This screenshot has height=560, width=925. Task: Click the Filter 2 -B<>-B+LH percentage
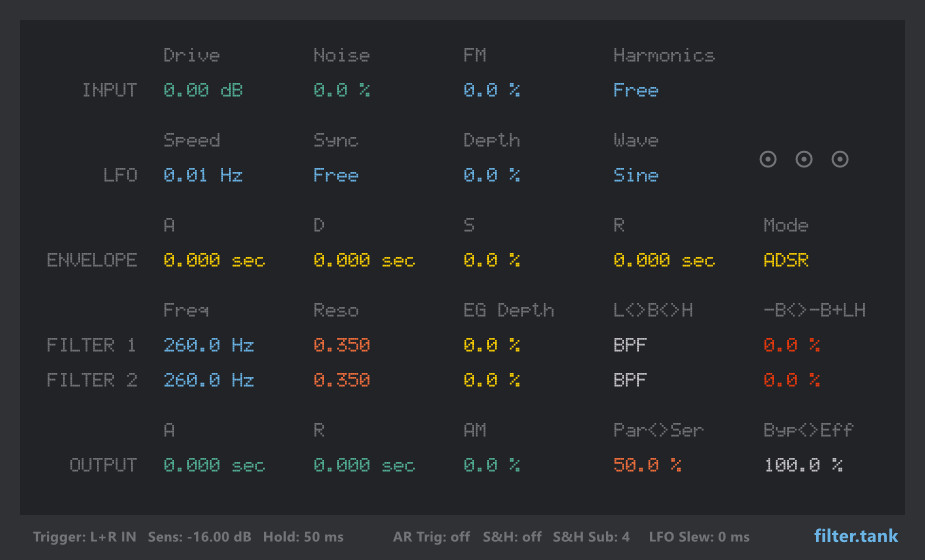click(792, 380)
